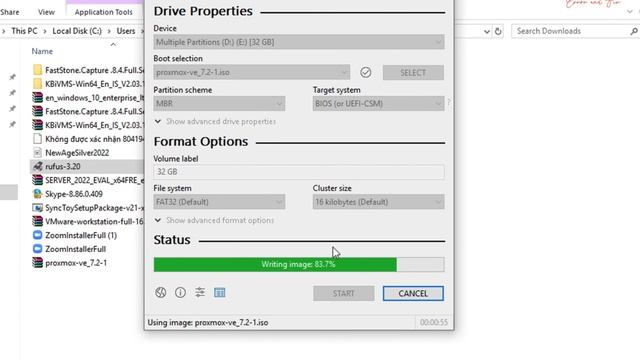The height and width of the screenshot is (360, 640).
Task: Click the Volume label field showing 32 GB
Action: coord(299,172)
